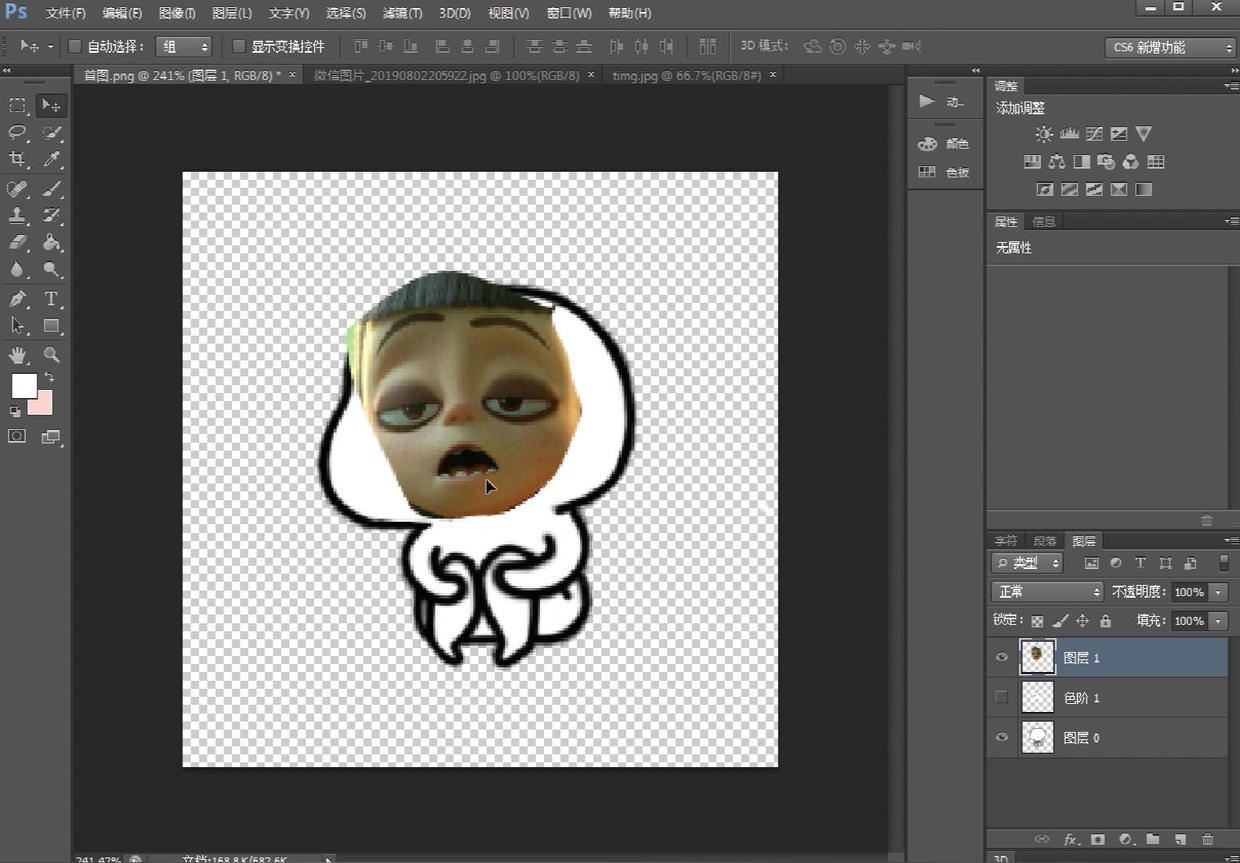Image resolution: width=1240 pixels, height=863 pixels.
Task: Create a new group folder
Action: pos(1152,840)
